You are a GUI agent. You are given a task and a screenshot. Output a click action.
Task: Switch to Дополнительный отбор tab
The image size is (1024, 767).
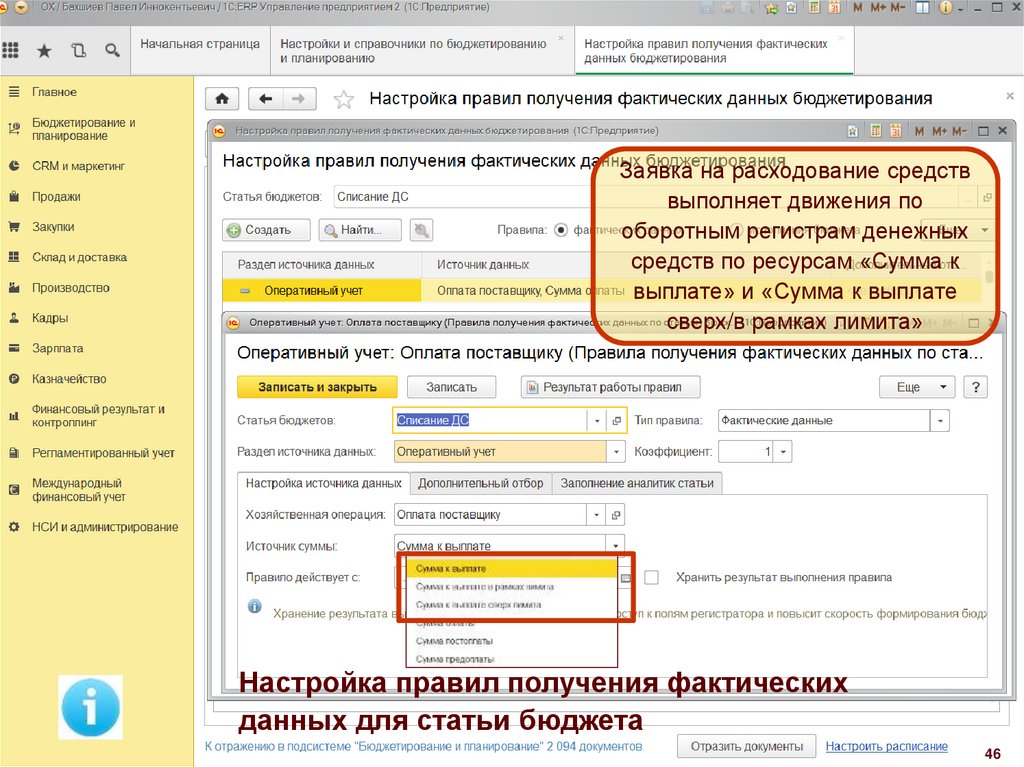(x=480, y=483)
